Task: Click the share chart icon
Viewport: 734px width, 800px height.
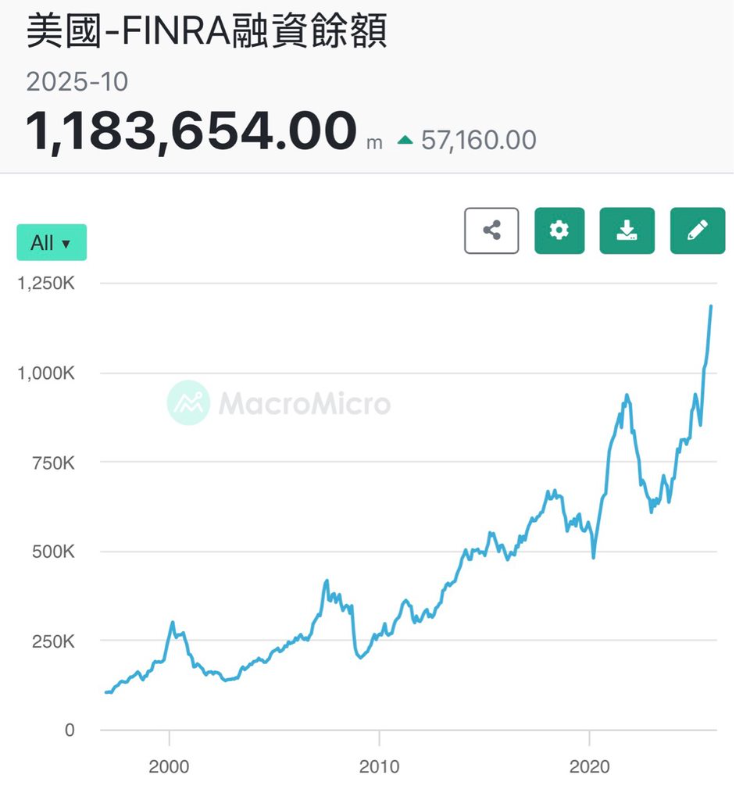Action: coord(491,230)
